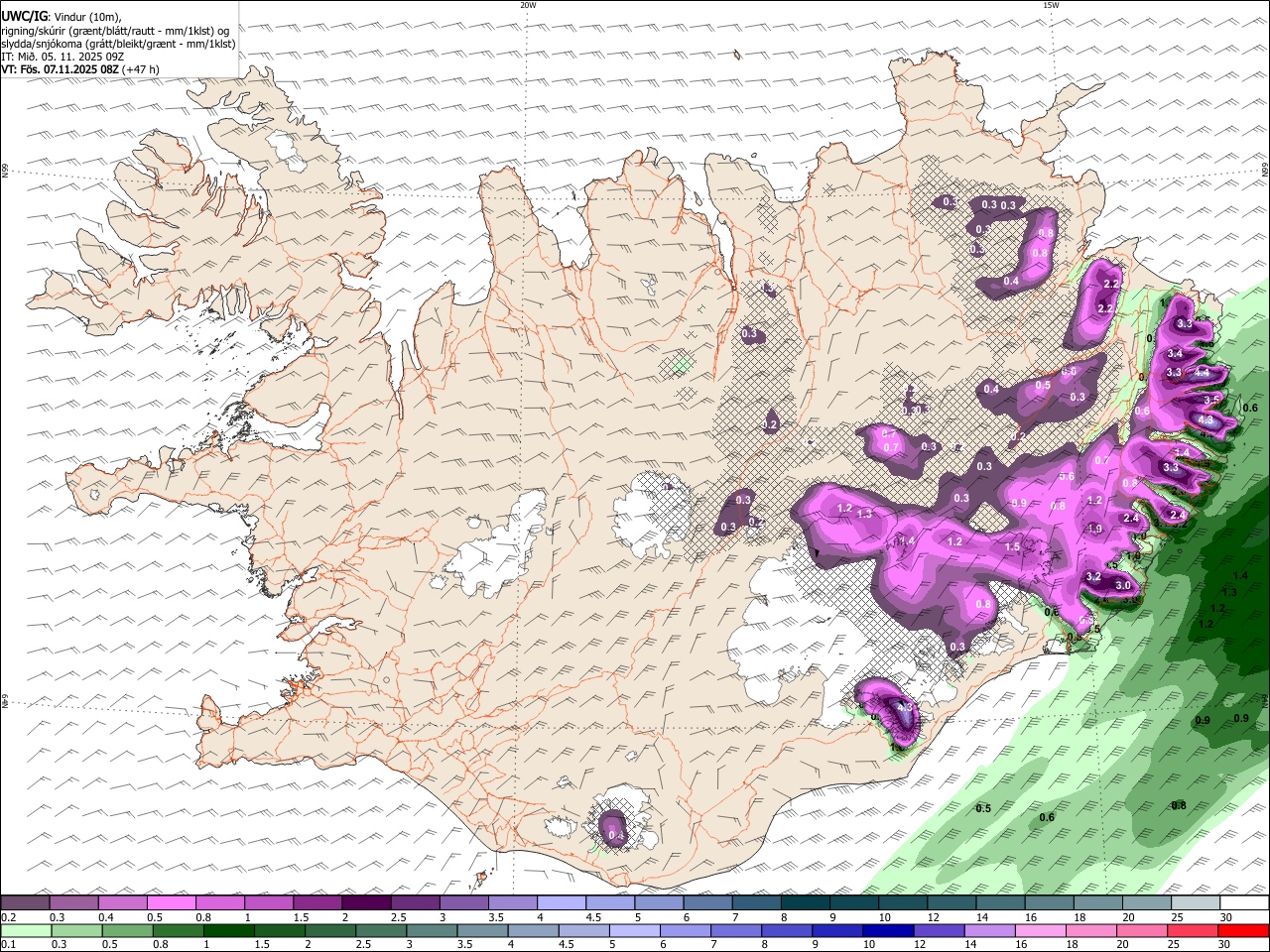The height and width of the screenshot is (952, 1270).
Task: Click the '15W' longitude label
Action: coord(1051,5)
